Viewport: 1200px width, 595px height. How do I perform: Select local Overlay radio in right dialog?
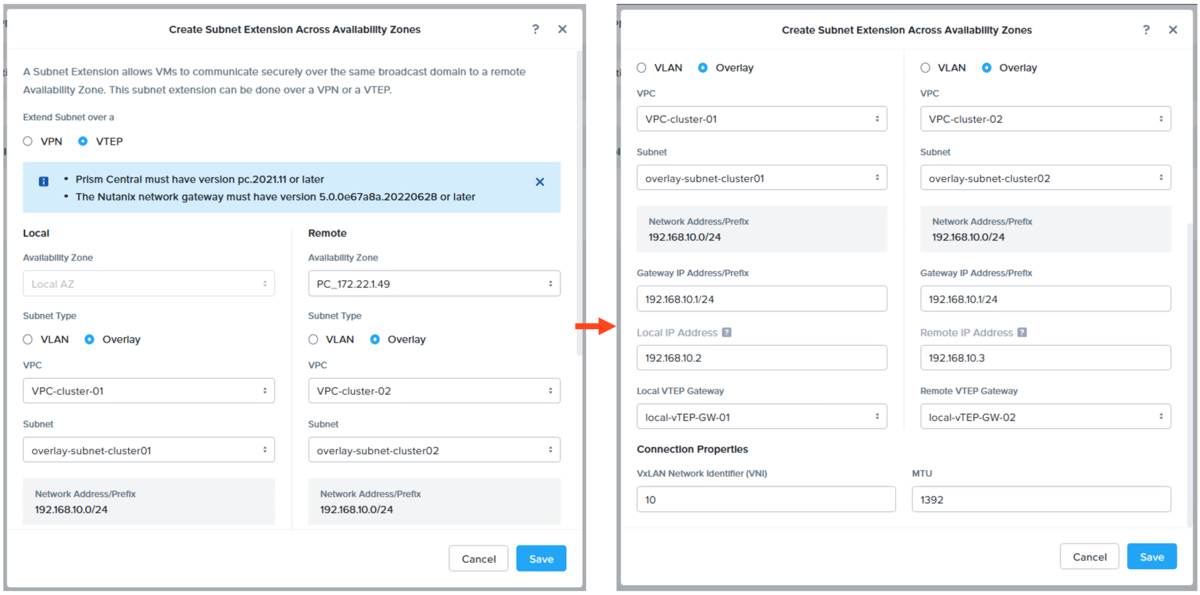pyautogui.click(x=703, y=68)
